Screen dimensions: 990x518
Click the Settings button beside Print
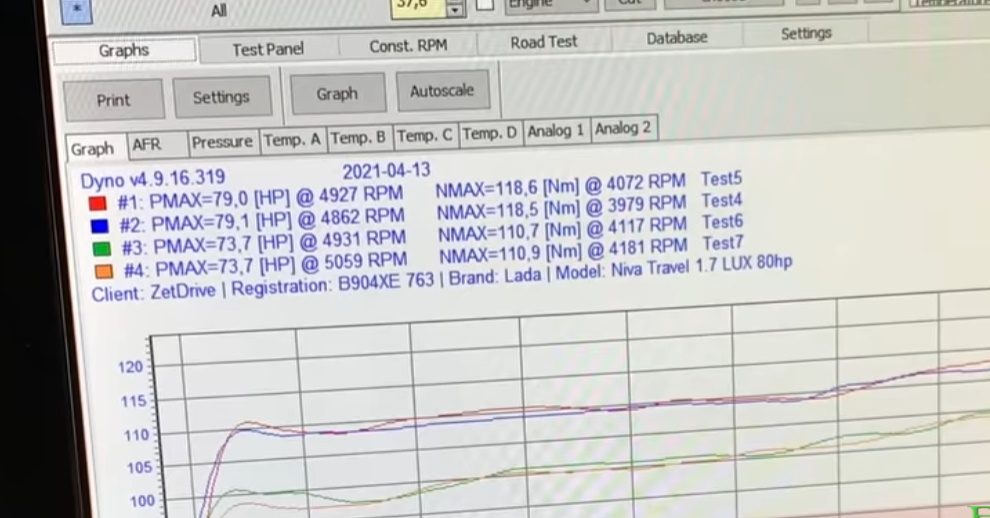point(220,97)
